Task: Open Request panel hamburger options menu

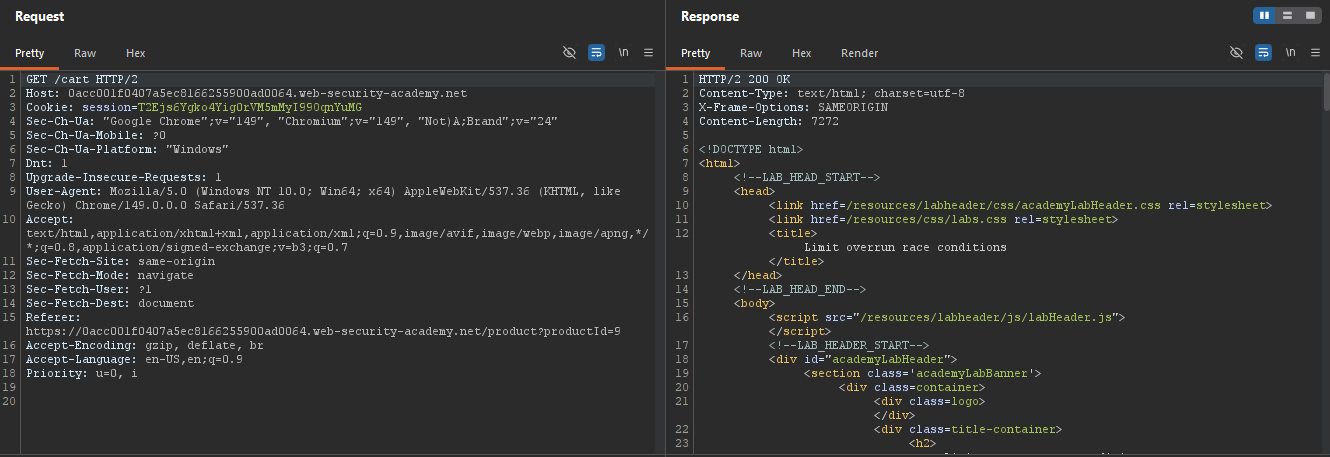Action: click(x=648, y=53)
